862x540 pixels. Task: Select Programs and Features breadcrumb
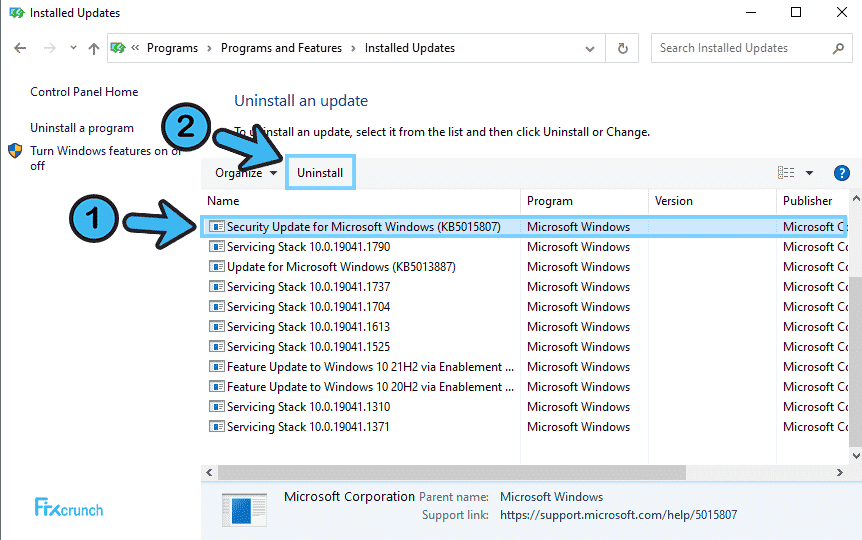281,48
